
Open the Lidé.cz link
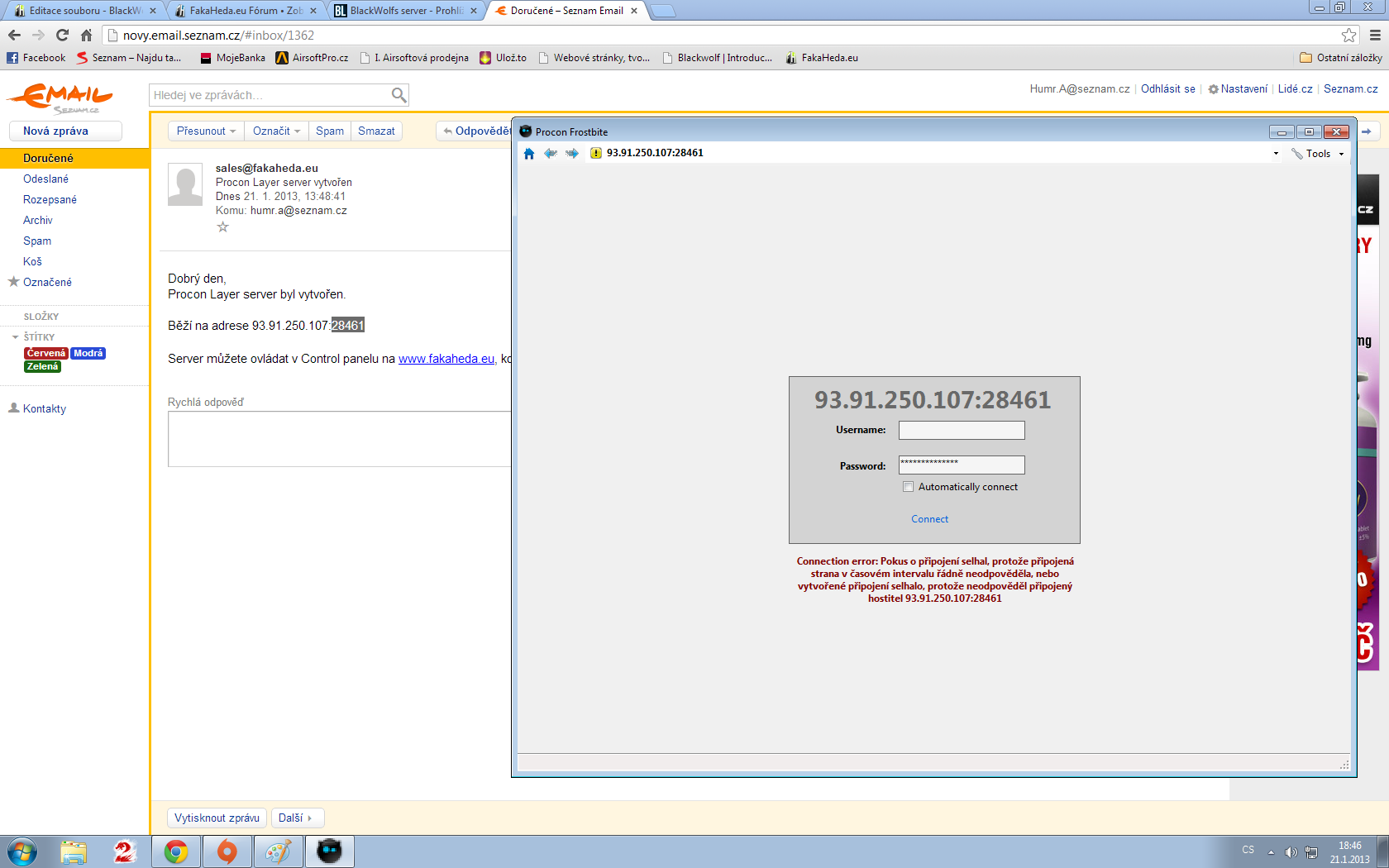pyautogui.click(x=1295, y=88)
